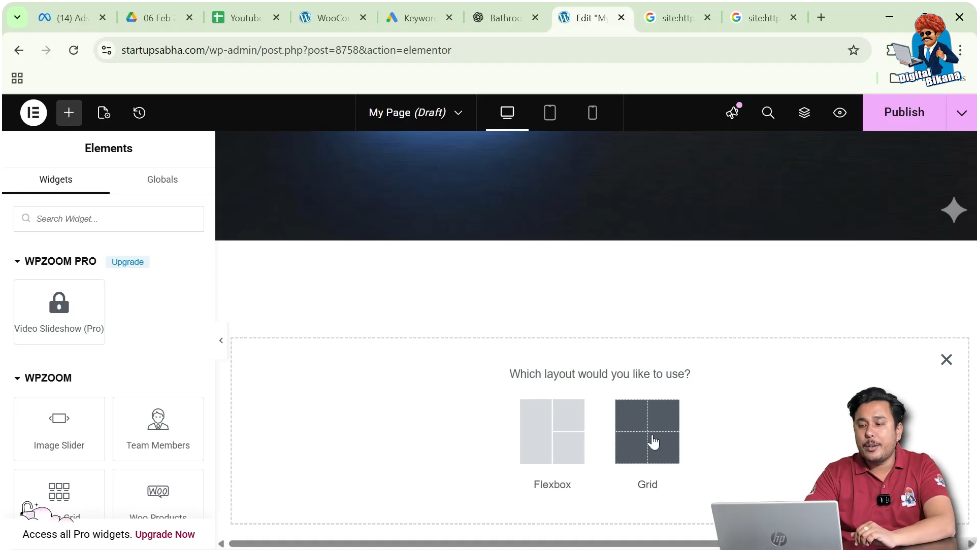Open the Chrome three-dot menu
This screenshot has width=978, height=551.
[x=961, y=50]
